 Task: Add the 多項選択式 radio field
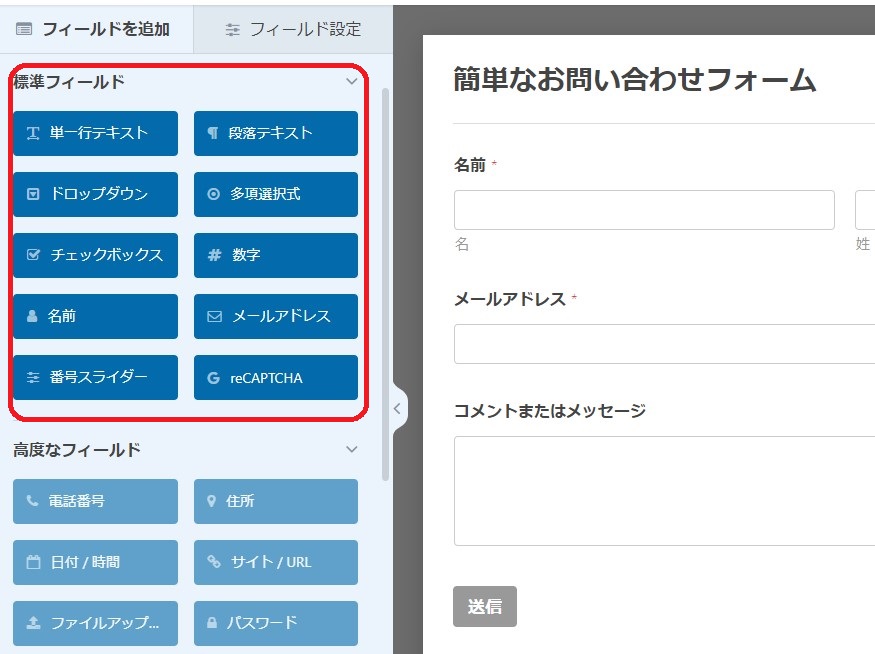click(276, 194)
